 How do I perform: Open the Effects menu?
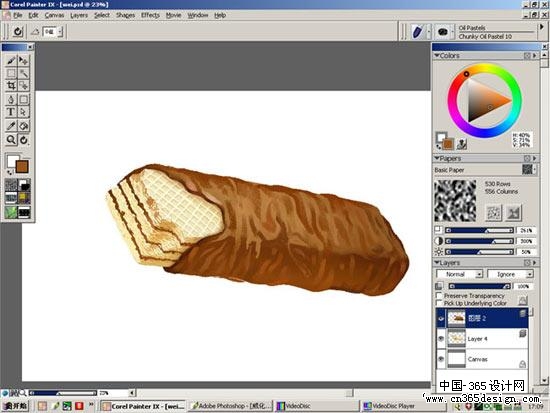[x=150, y=15]
